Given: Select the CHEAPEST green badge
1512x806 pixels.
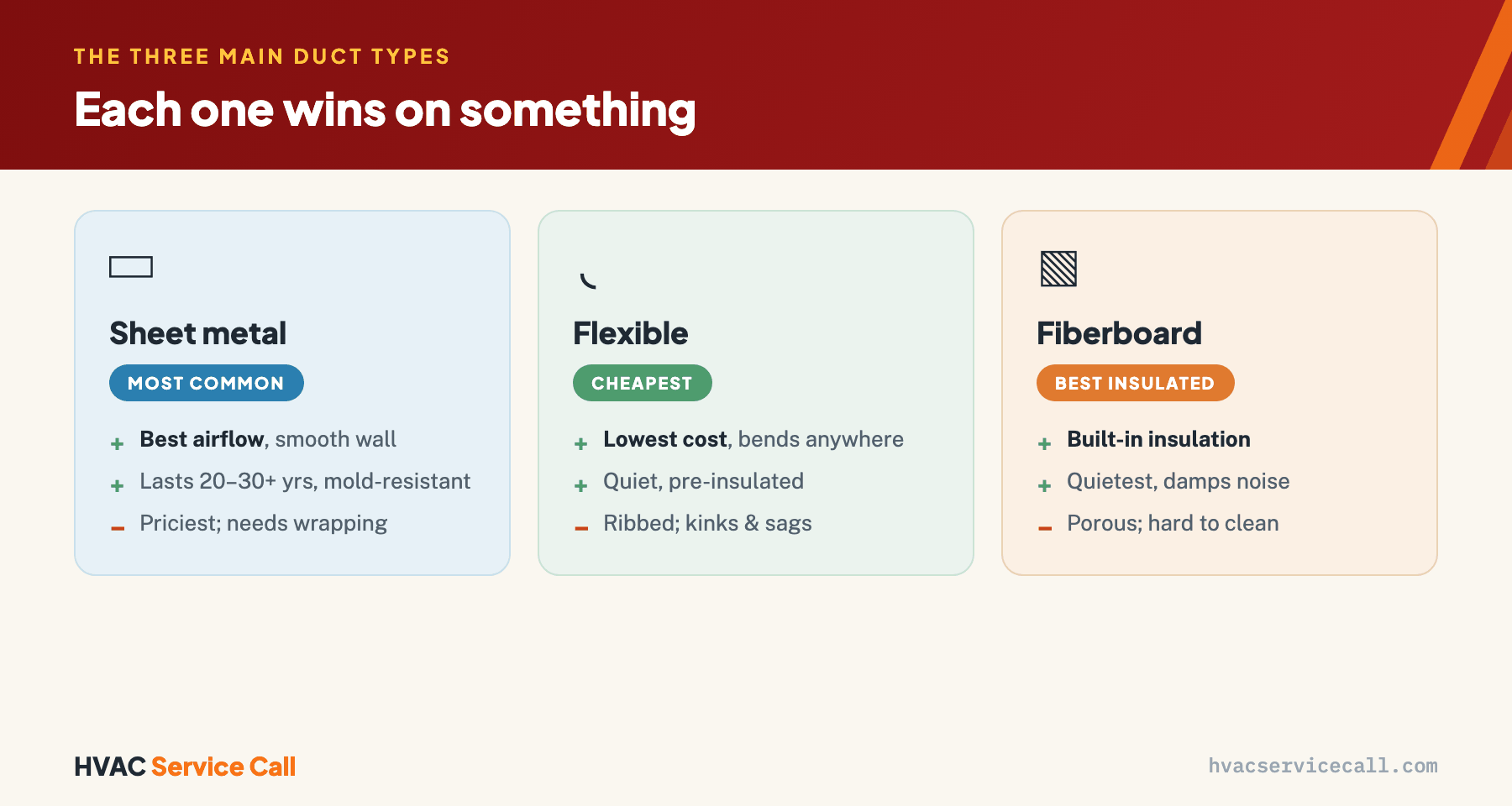Looking at the screenshot, I should (x=643, y=383).
